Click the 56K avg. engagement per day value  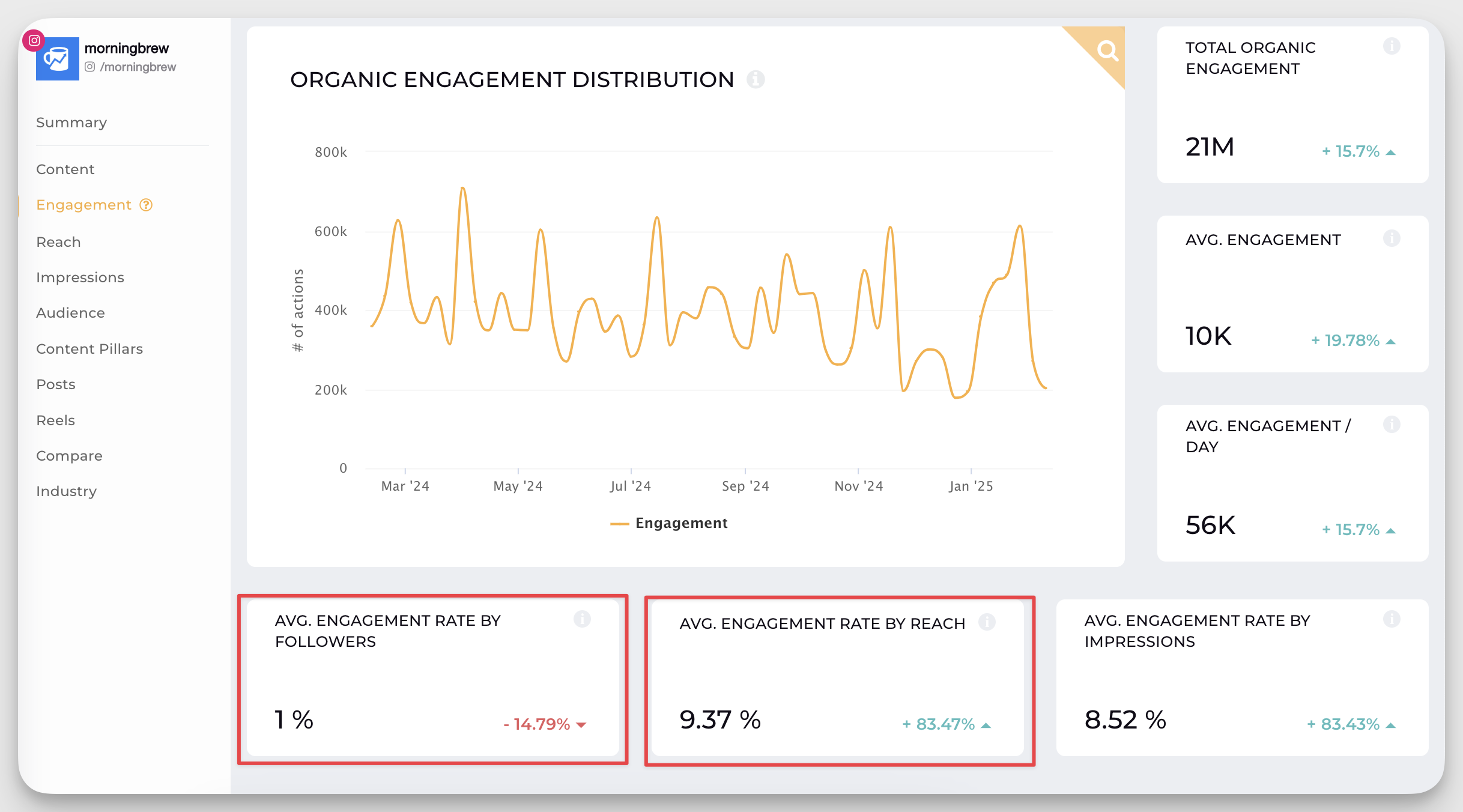tap(1210, 525)
